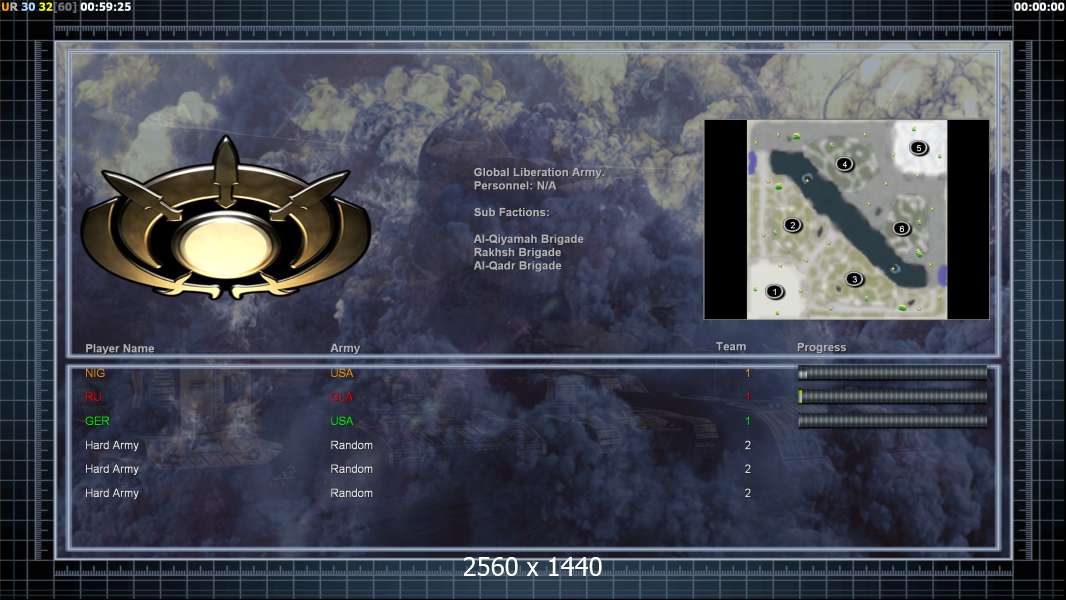
Task: Select start position marker 6 on map
Action: pos(901,228)
